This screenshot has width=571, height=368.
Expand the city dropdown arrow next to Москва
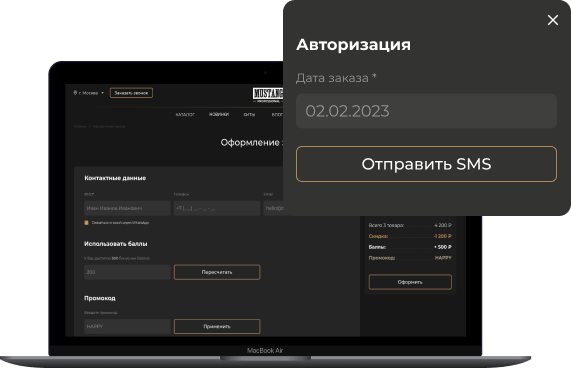pos(102,93)
